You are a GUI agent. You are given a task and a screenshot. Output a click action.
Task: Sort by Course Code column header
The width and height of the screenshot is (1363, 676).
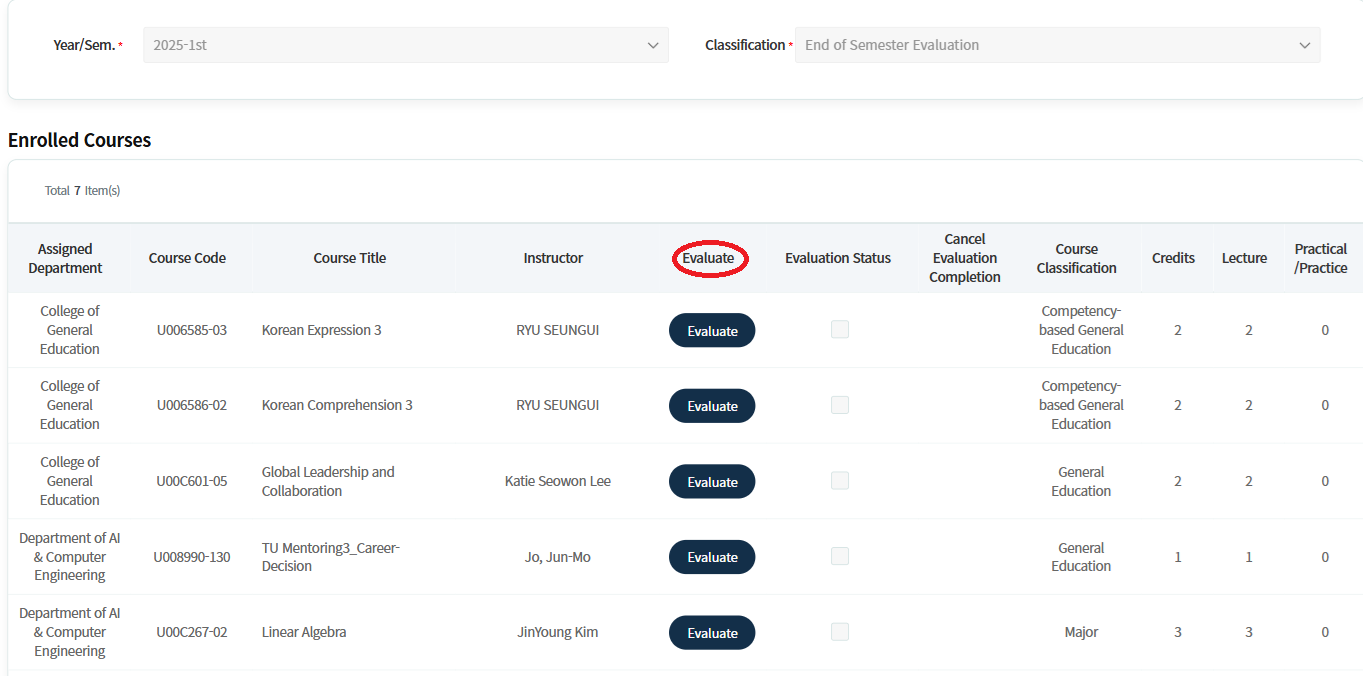(x=187, y=258)
